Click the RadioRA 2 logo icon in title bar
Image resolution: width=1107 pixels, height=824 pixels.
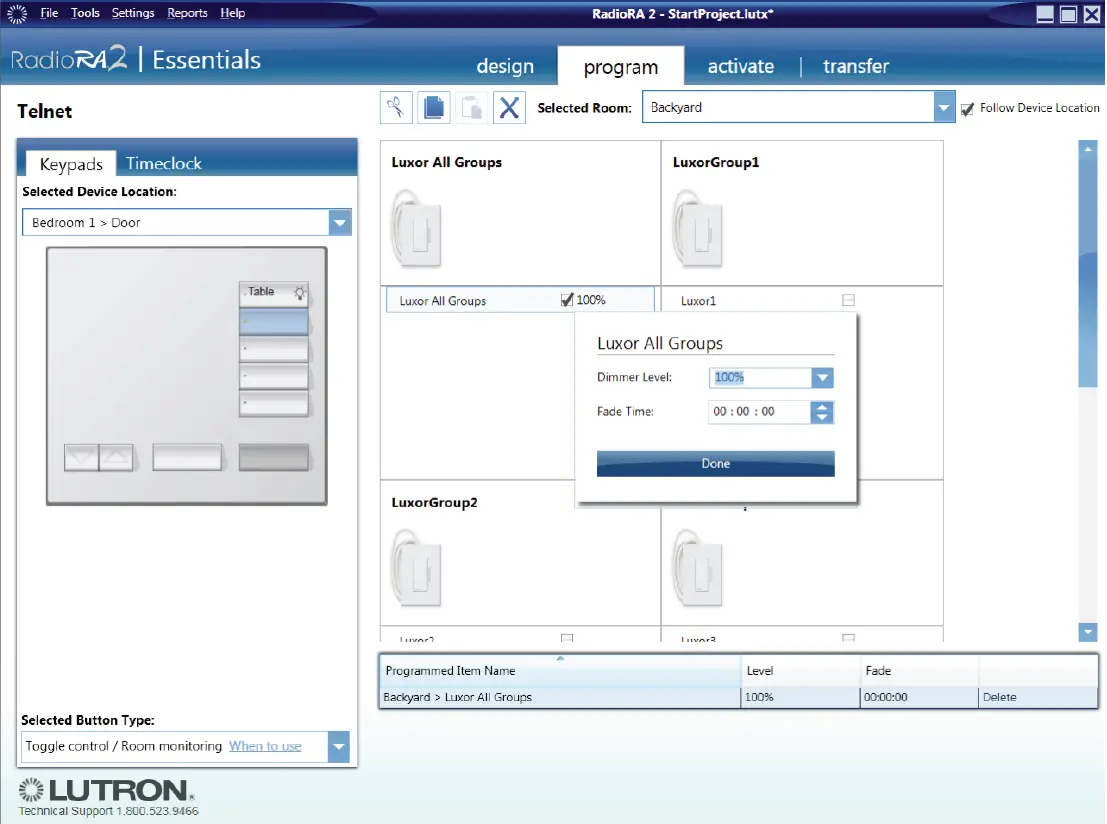(x=16, y=13)
